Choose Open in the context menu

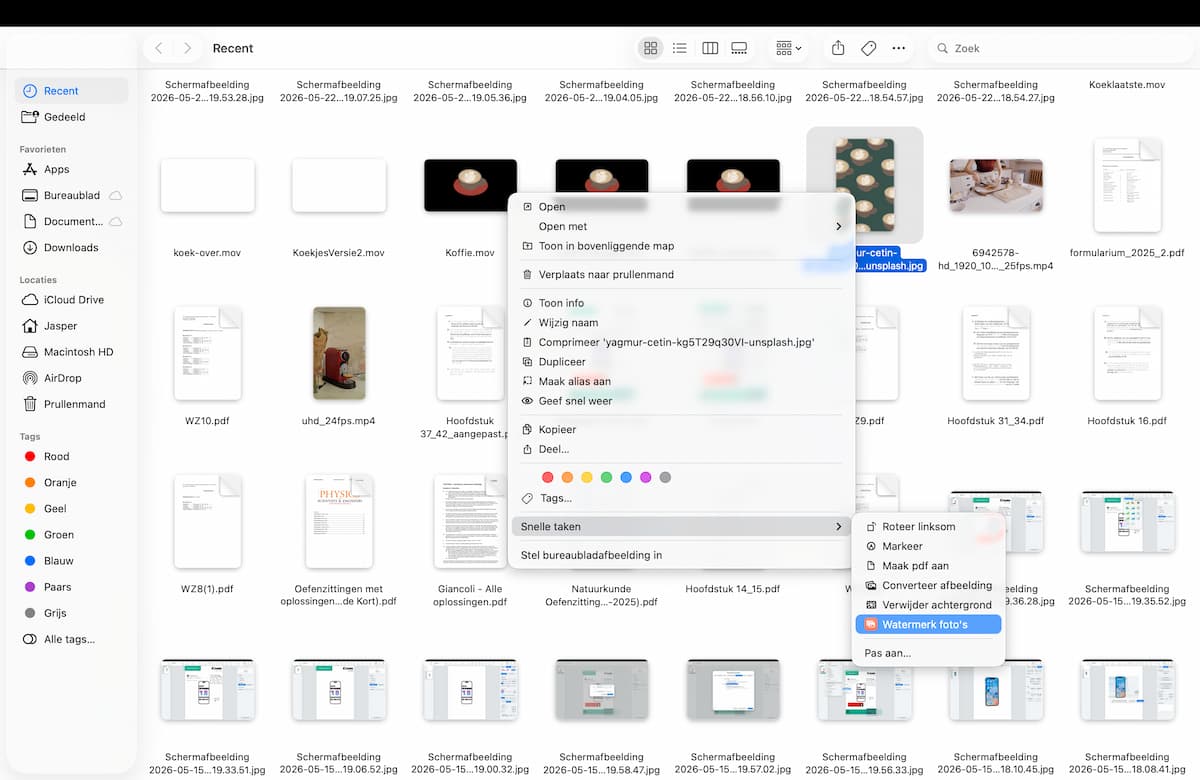point(681,207)
